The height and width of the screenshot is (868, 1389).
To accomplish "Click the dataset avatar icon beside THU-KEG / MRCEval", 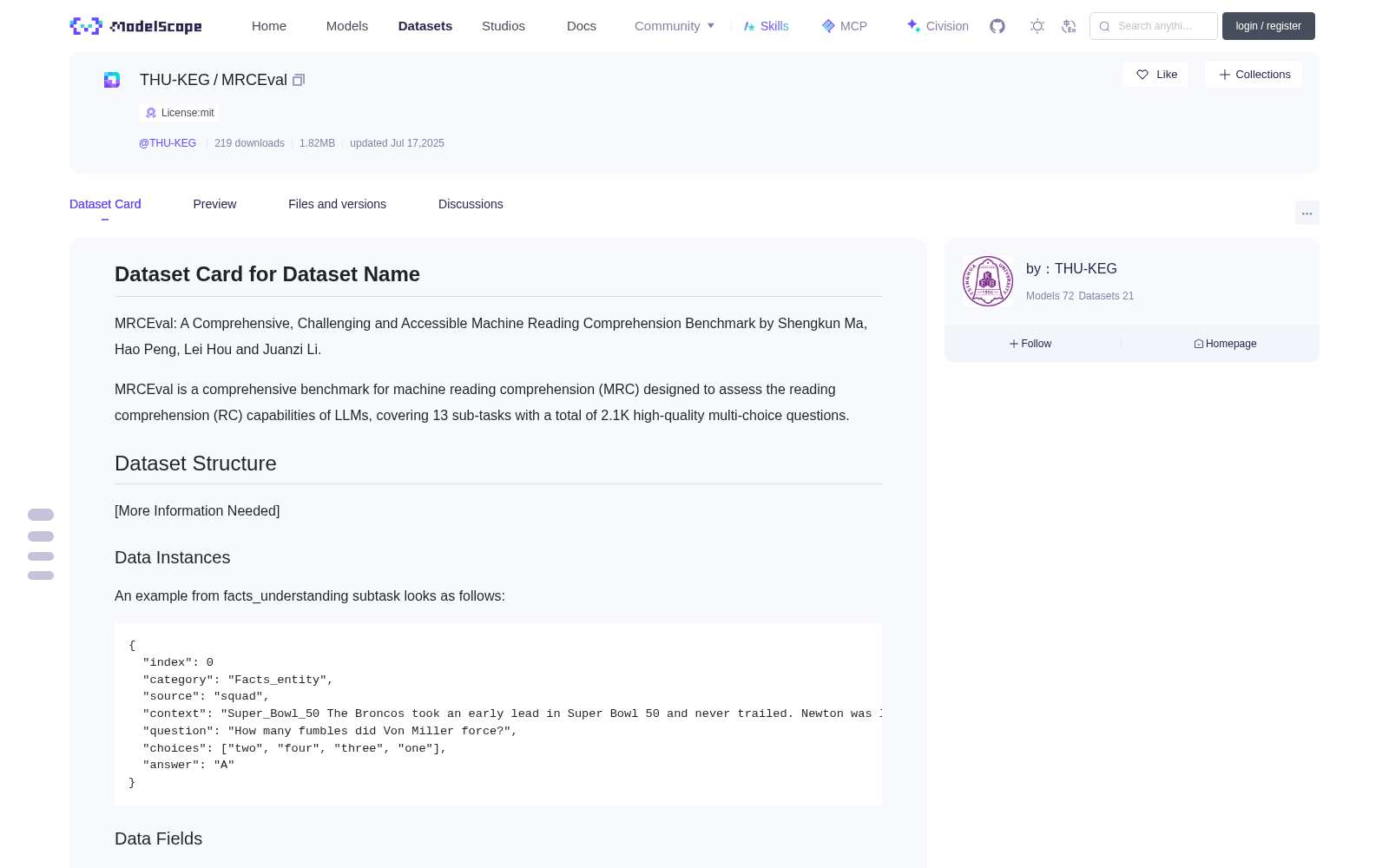I will pyautogui.click(x=112, y=80).
